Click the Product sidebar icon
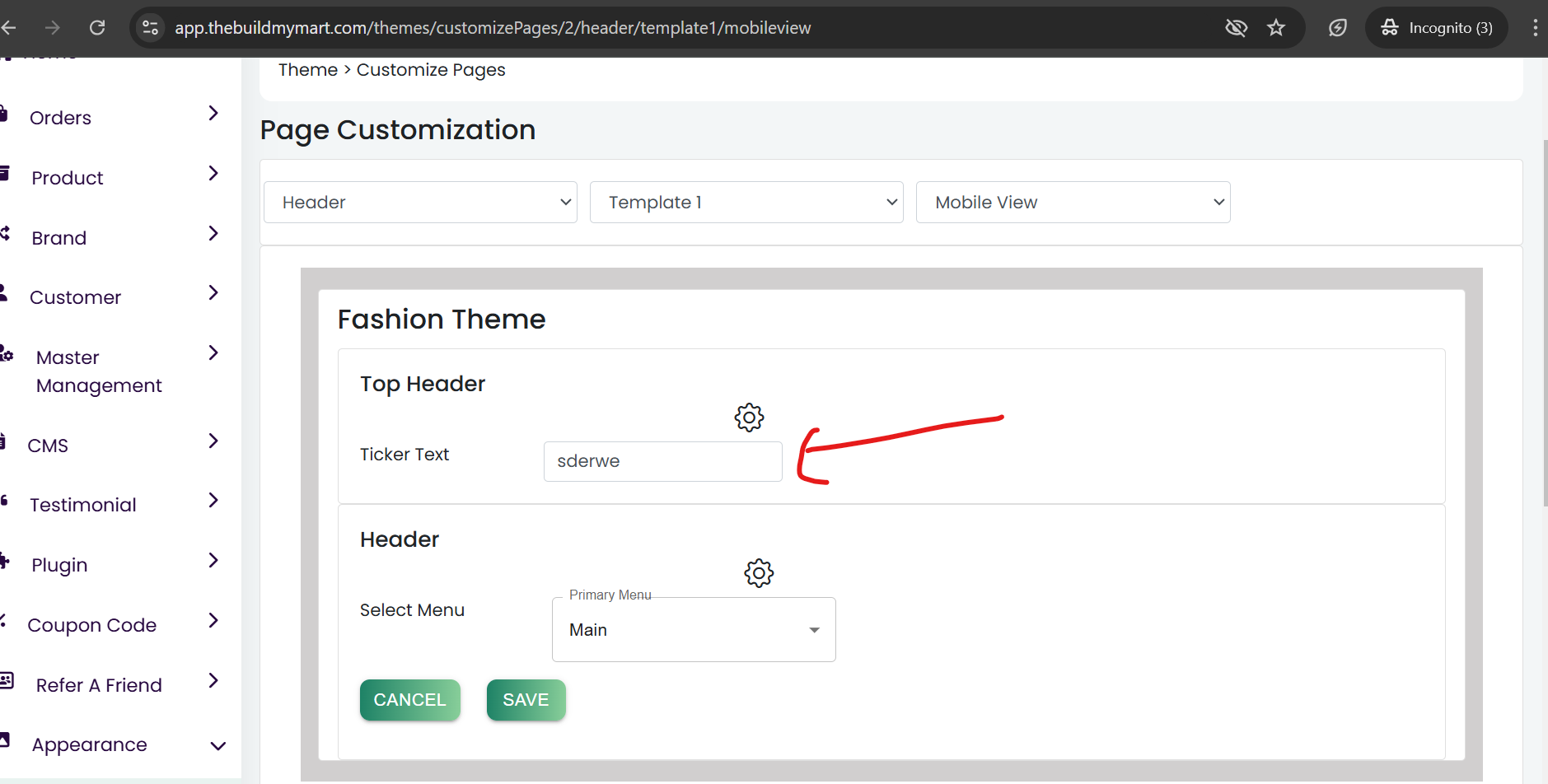The image size is (1548, 784). pyautogui.click(x=4, y=174)
